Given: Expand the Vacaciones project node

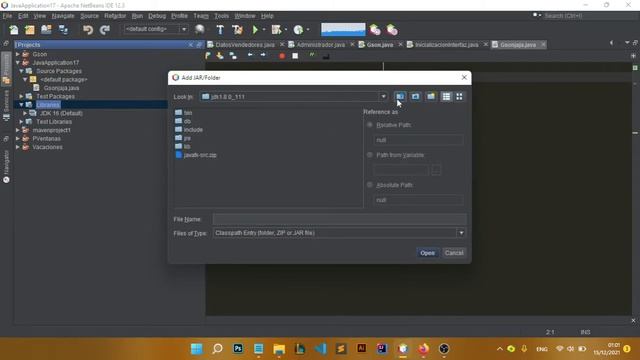Looking at the screenshot, I should pos(18,147).
